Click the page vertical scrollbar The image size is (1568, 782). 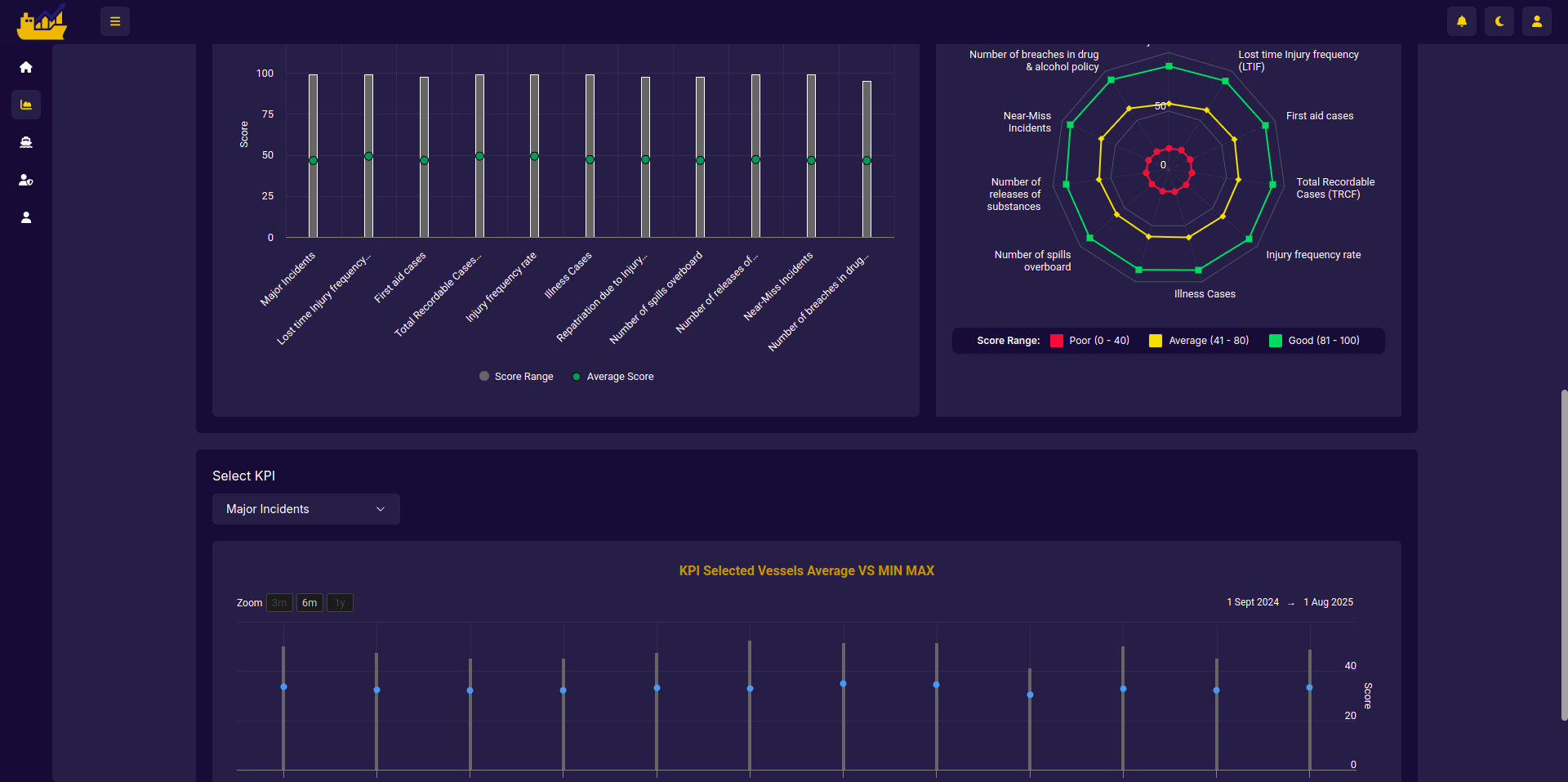pyautogui.click(x=1563, y=556)
